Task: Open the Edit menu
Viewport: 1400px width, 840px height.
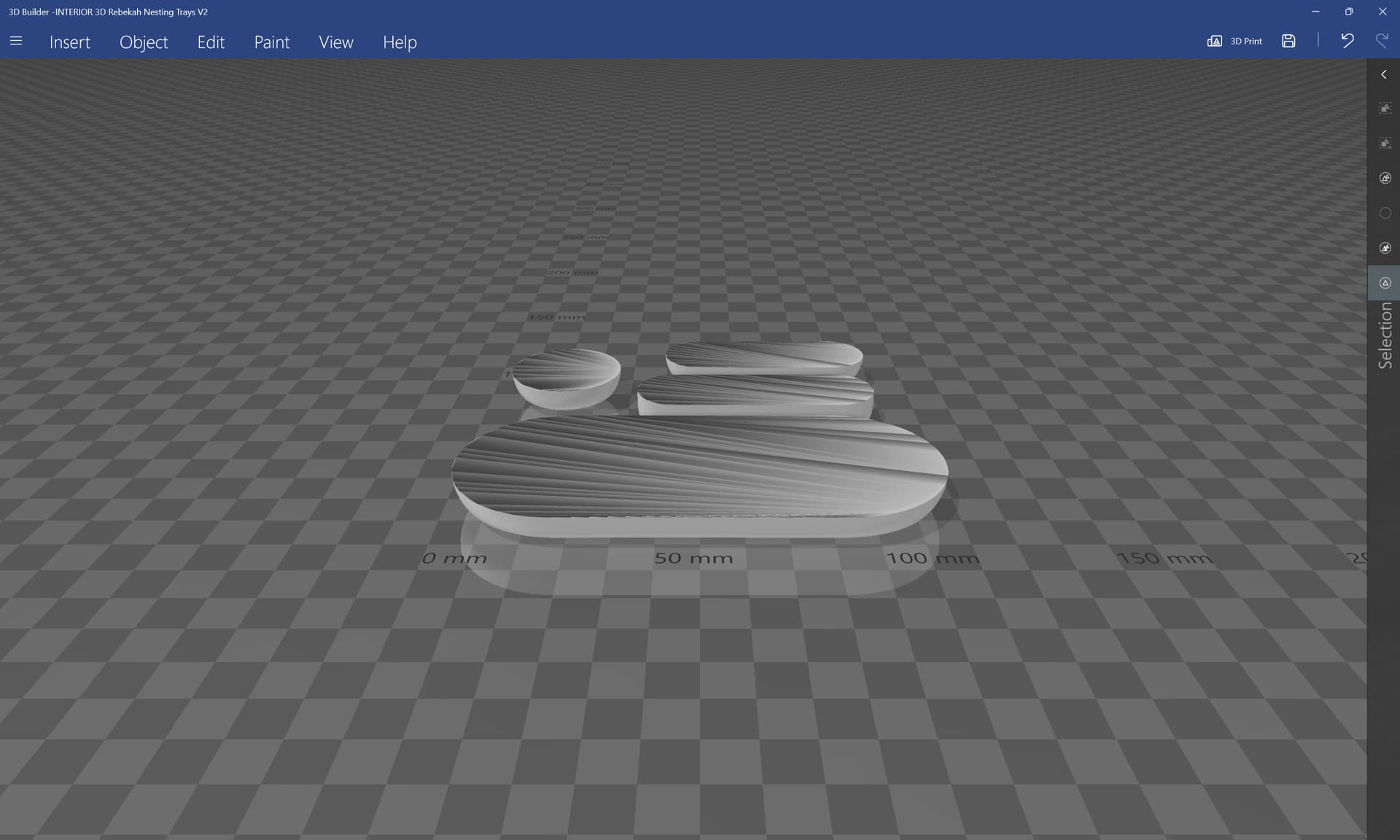Action: 211,42
